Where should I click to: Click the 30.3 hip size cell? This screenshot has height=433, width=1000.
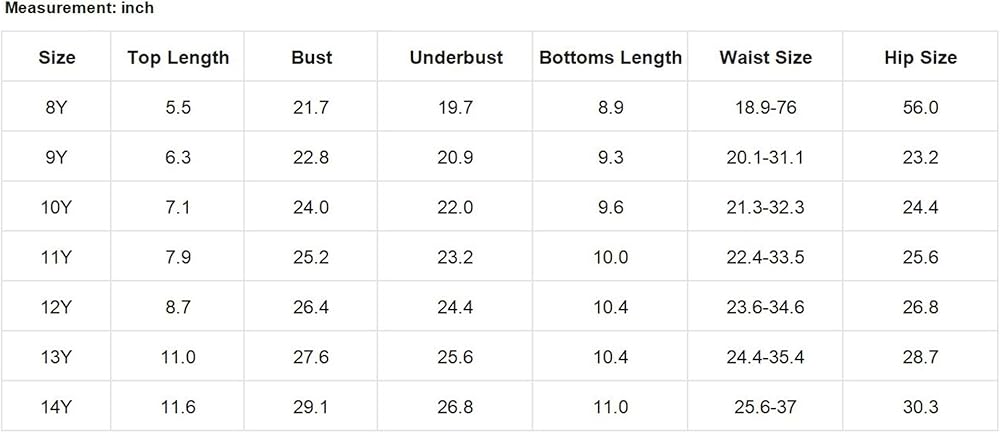click(x=920, y=407)
